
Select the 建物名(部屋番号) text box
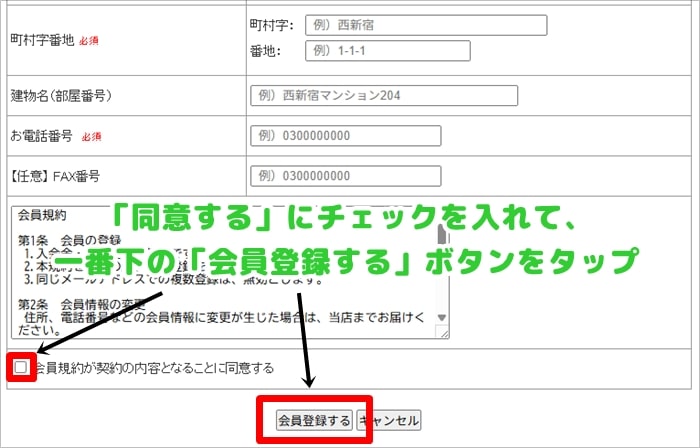click(x=384, y=96)
